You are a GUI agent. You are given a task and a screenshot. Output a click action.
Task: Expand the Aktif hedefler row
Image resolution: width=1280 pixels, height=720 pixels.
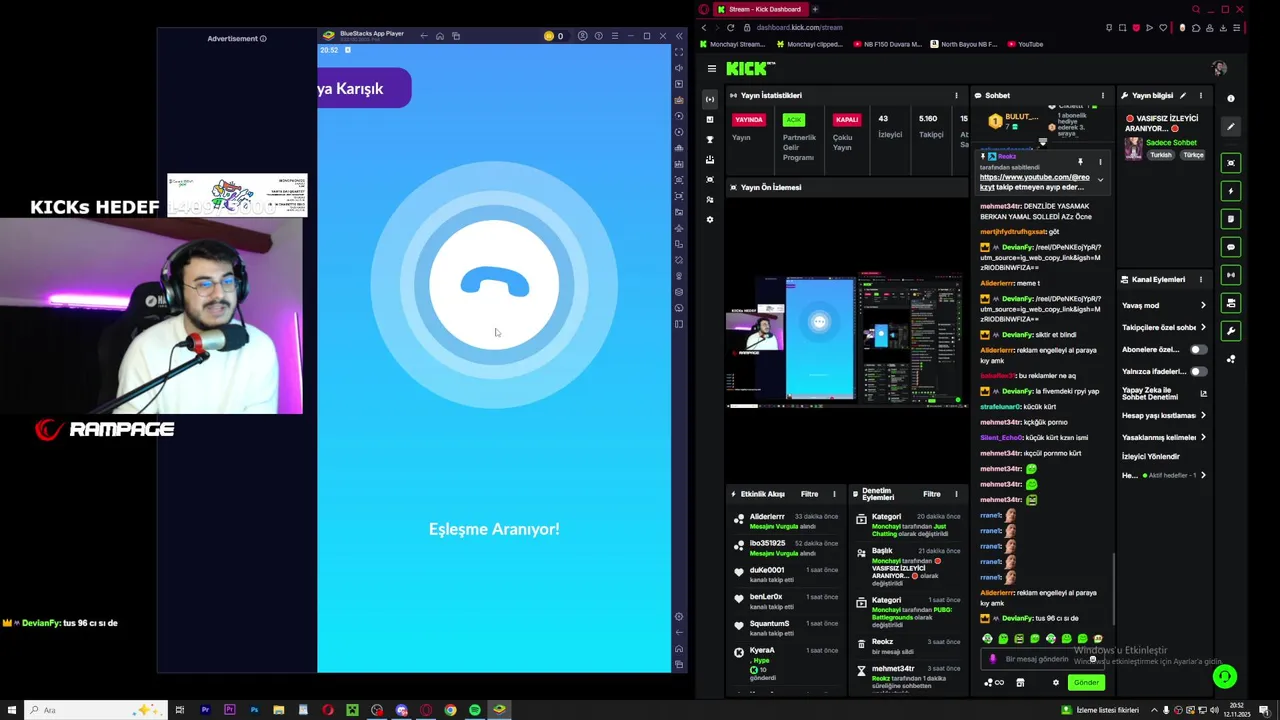[x=1163, y=476]
